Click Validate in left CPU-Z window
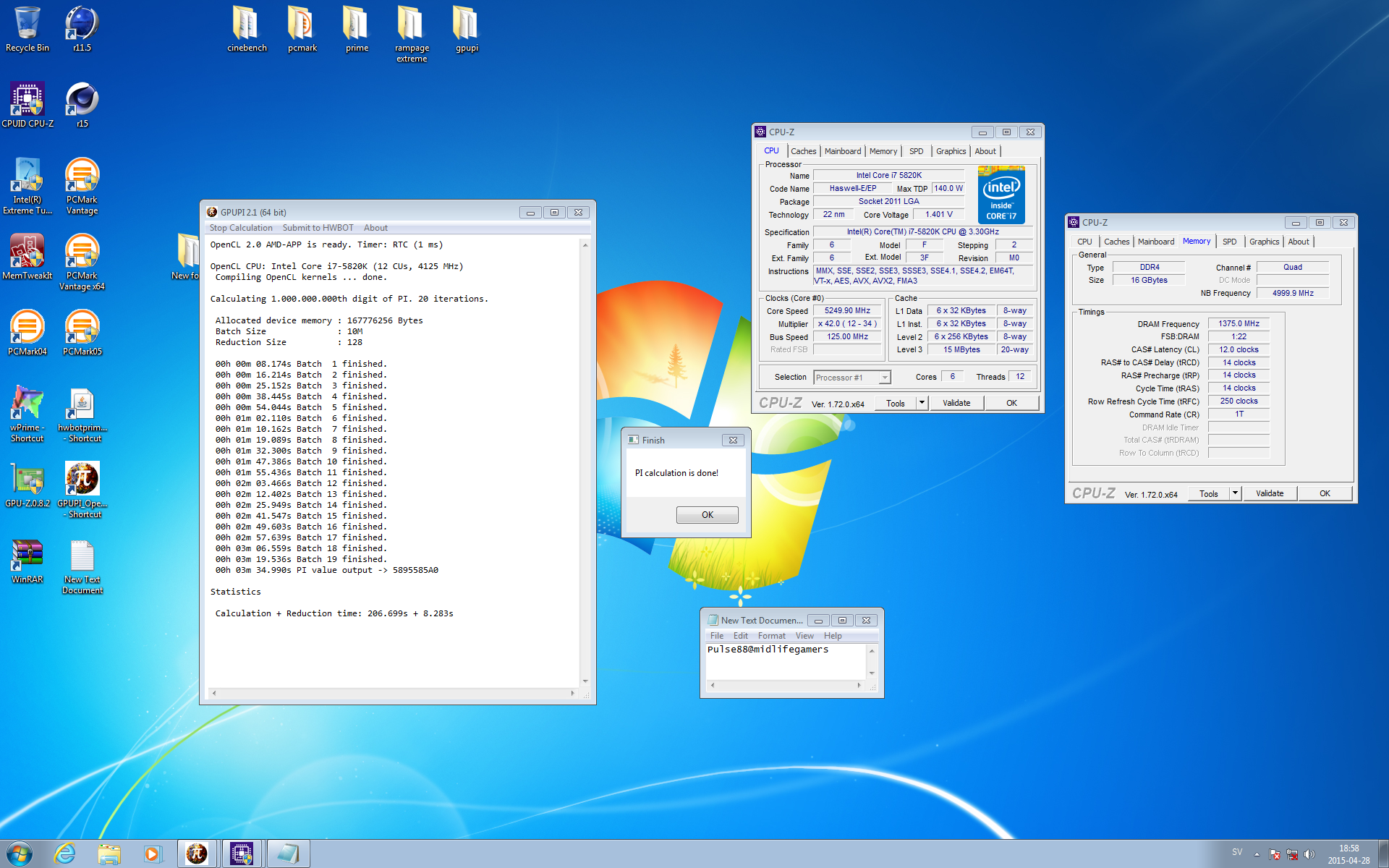The height and width of the screenshot is (868, 1389). (956, 403)
